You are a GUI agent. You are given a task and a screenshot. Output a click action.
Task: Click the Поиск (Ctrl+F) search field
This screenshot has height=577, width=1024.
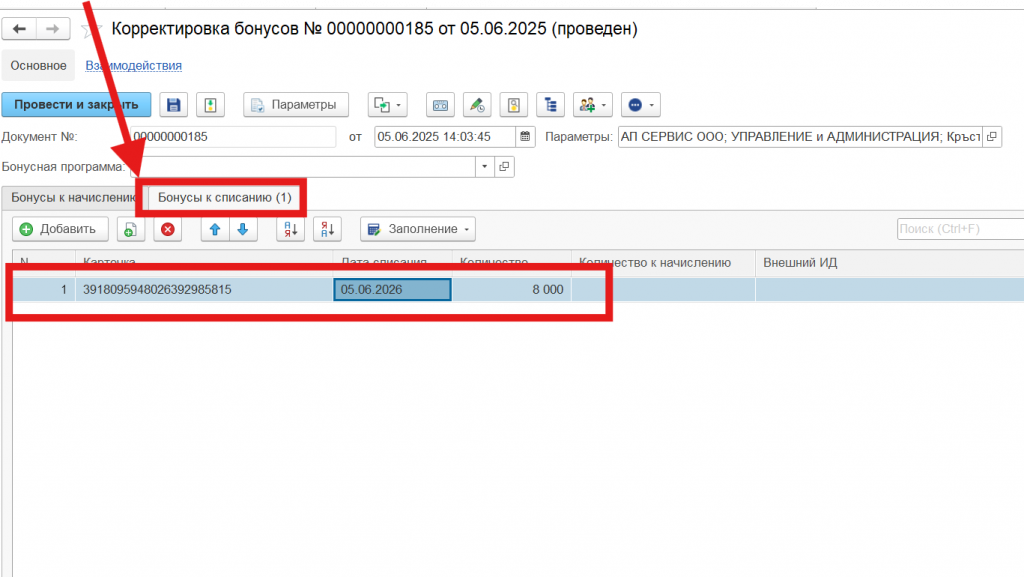(958, 230)
